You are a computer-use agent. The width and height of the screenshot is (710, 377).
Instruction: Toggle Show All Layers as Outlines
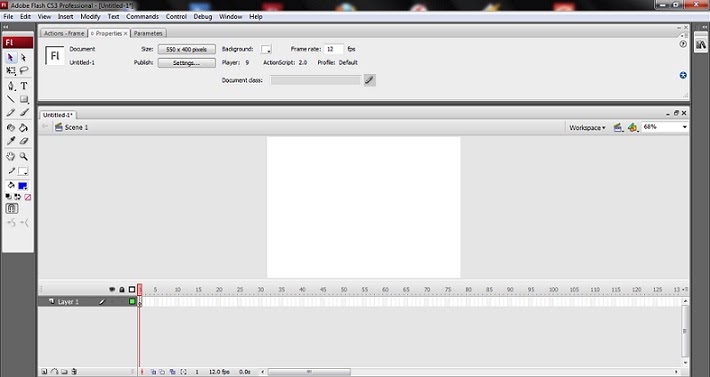coord(132,289)
